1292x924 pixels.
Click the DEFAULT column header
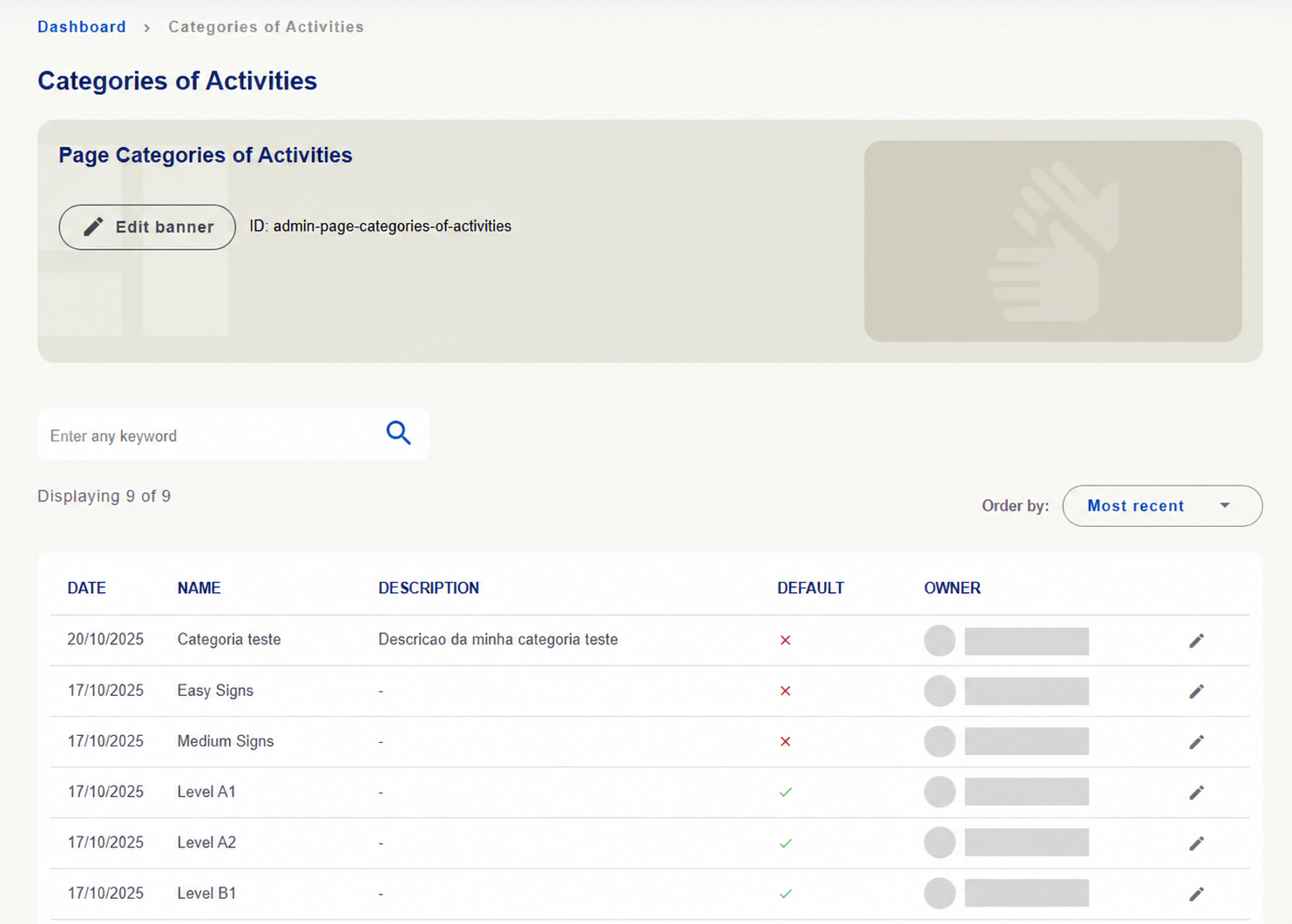pos(810,588)
